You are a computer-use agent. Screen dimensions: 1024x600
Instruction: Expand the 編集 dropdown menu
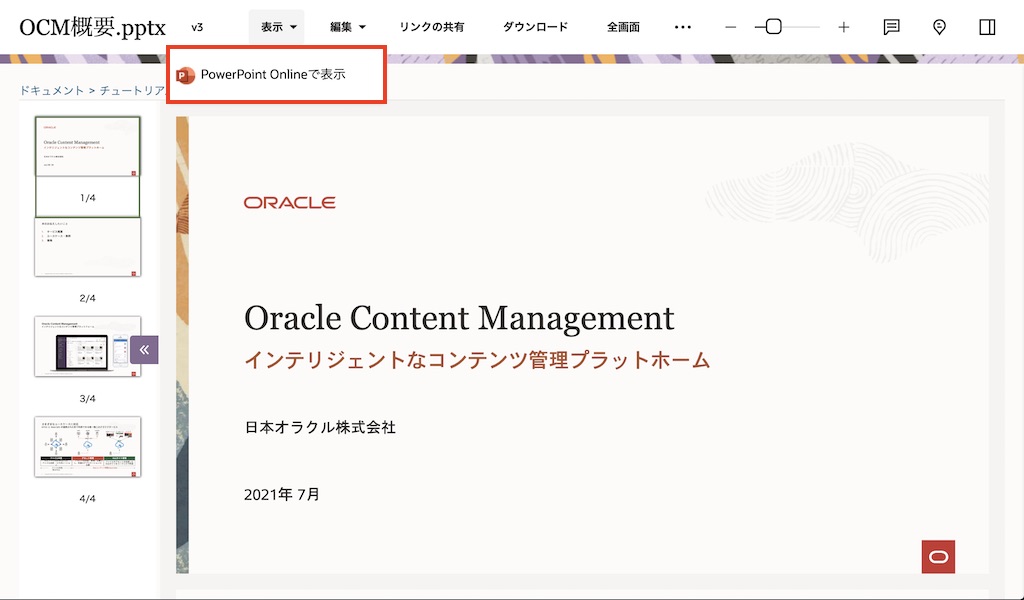coord(348,27)
